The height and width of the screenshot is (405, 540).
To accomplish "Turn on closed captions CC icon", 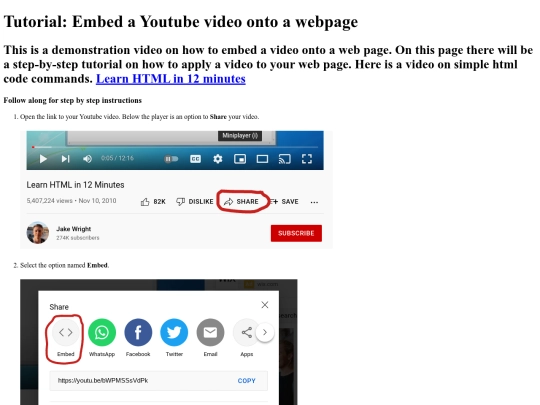I will pyautogui.click(x=195, y=159).
